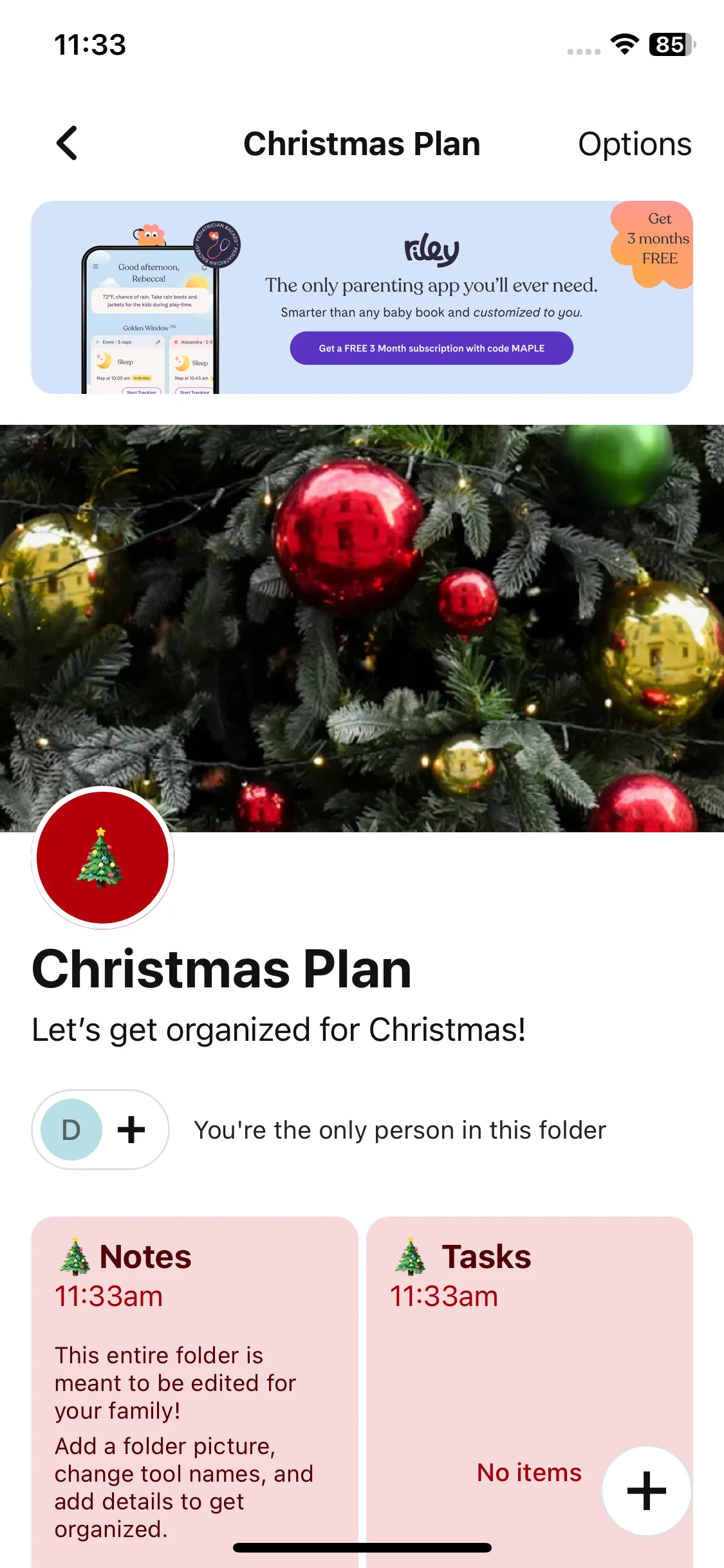Add a person with the plus icon
The width and height of the screenshot is (724, 1568).
click(131, 1130)
